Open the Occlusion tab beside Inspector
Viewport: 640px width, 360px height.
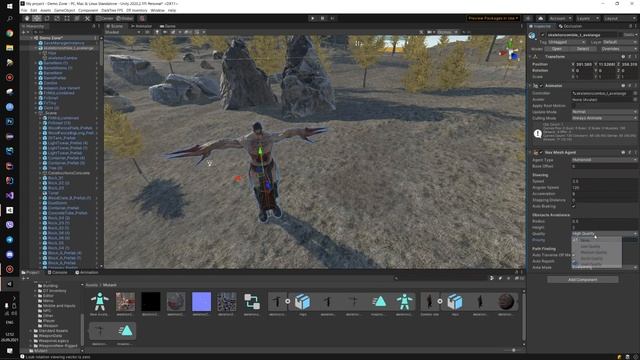(570, 26)
